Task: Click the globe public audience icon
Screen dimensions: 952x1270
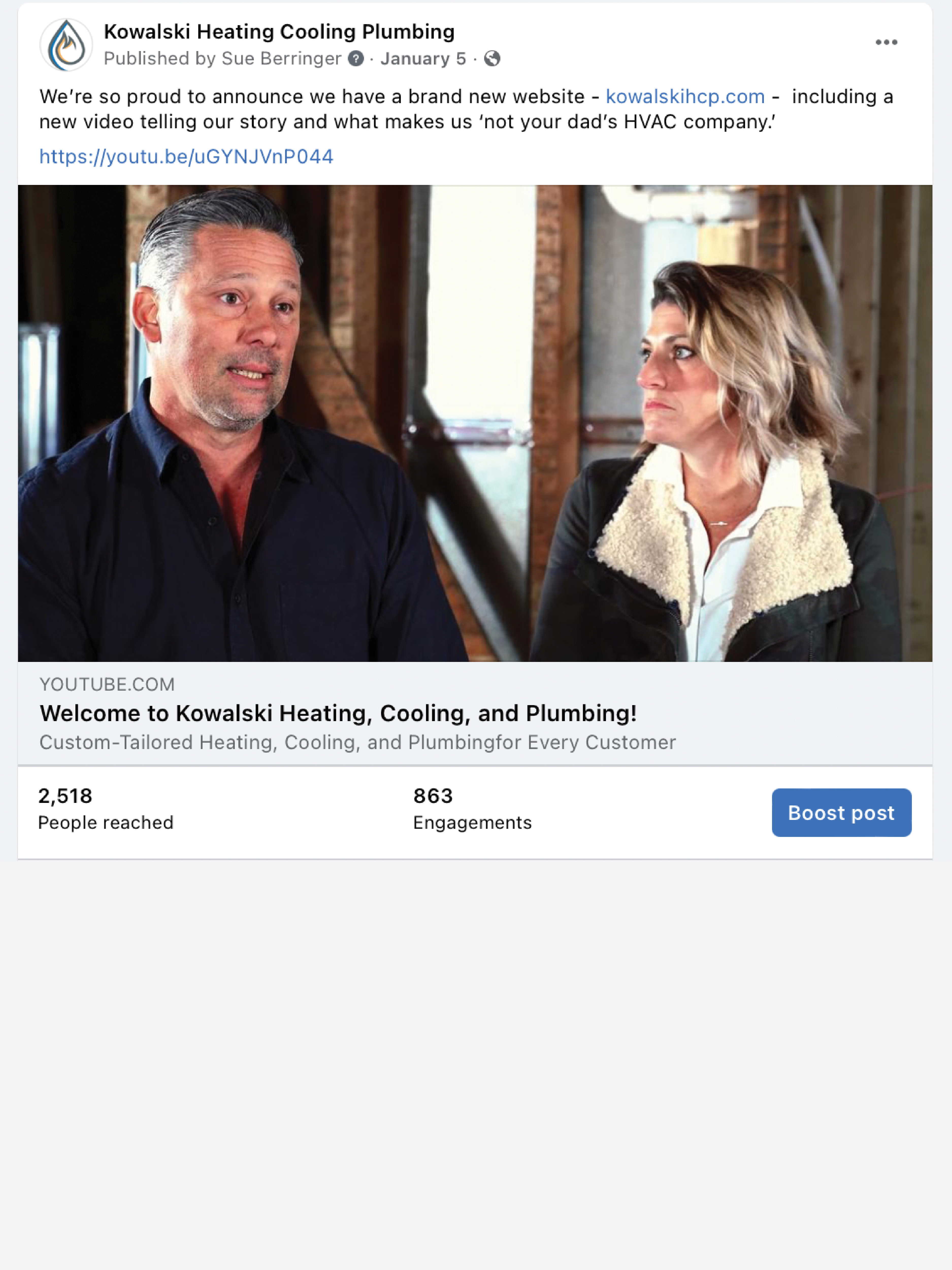Action: coord(492,59)
